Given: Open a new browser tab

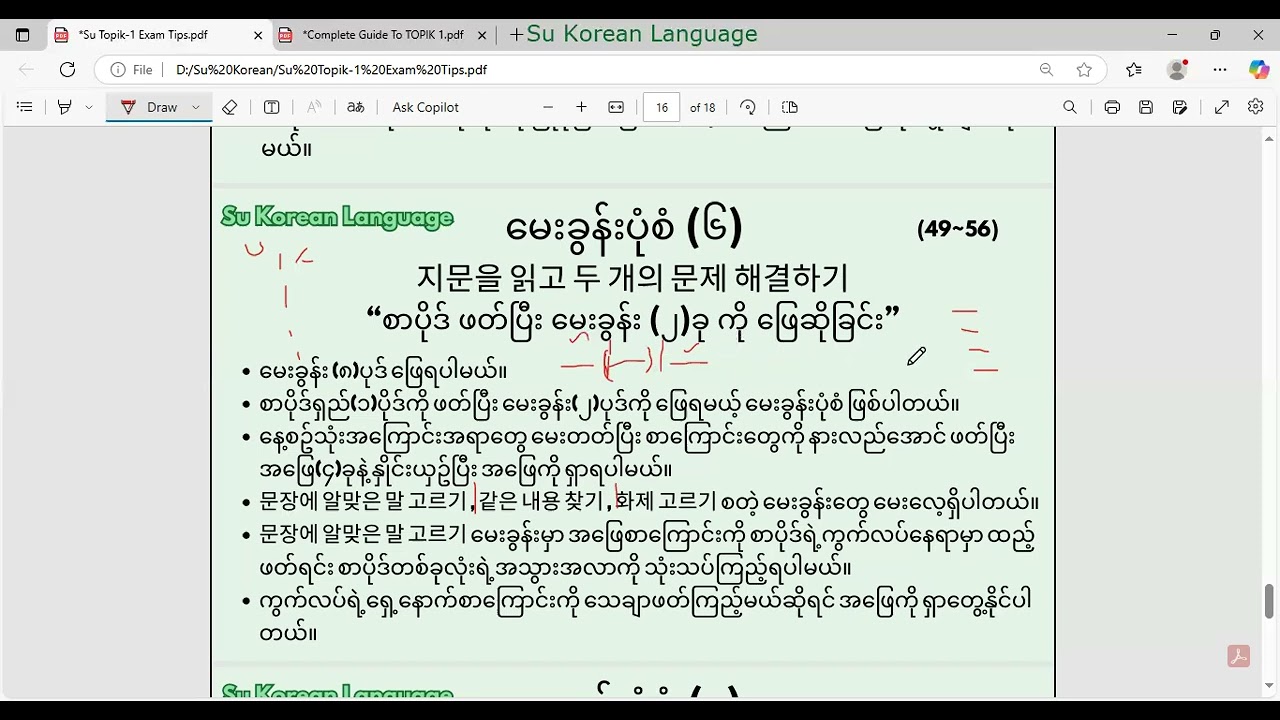Looking at the screenshot, I should (516, 35).
